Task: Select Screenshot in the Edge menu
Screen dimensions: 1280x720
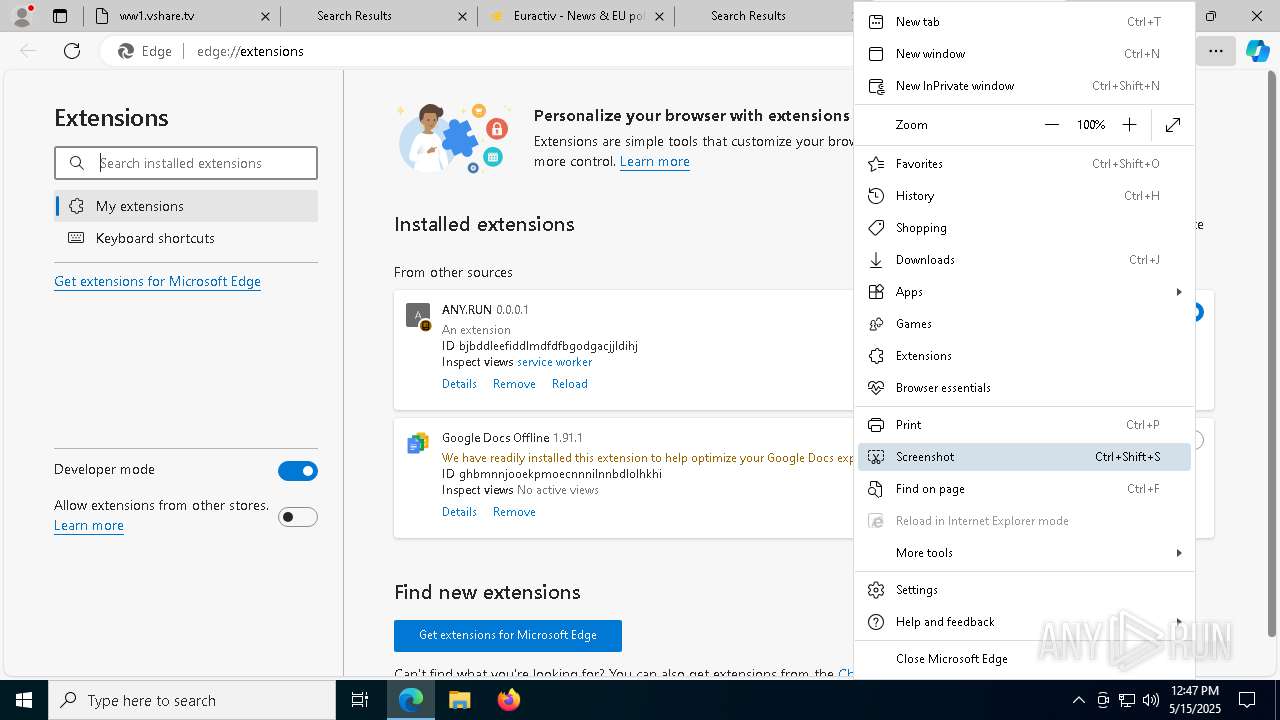Action: pos(1024,457)
